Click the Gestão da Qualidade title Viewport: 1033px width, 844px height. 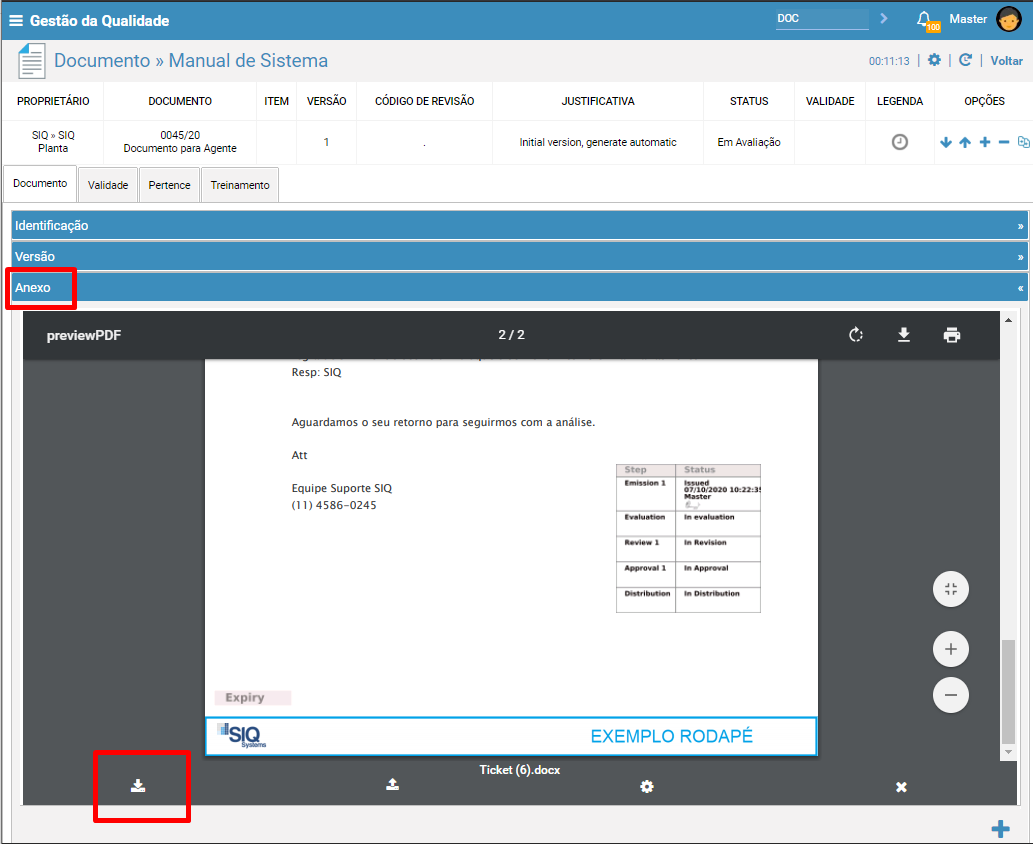pyautogui.click(x=99, y=21)
